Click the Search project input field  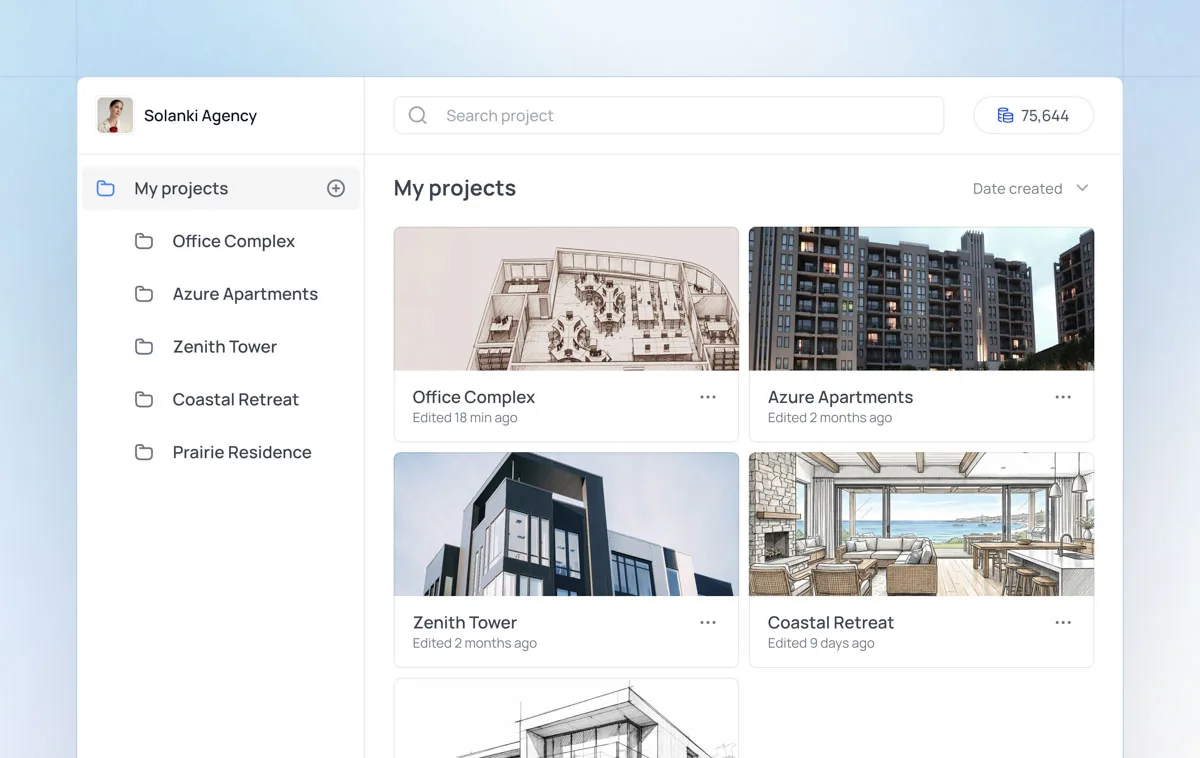[x=669, y=115]
